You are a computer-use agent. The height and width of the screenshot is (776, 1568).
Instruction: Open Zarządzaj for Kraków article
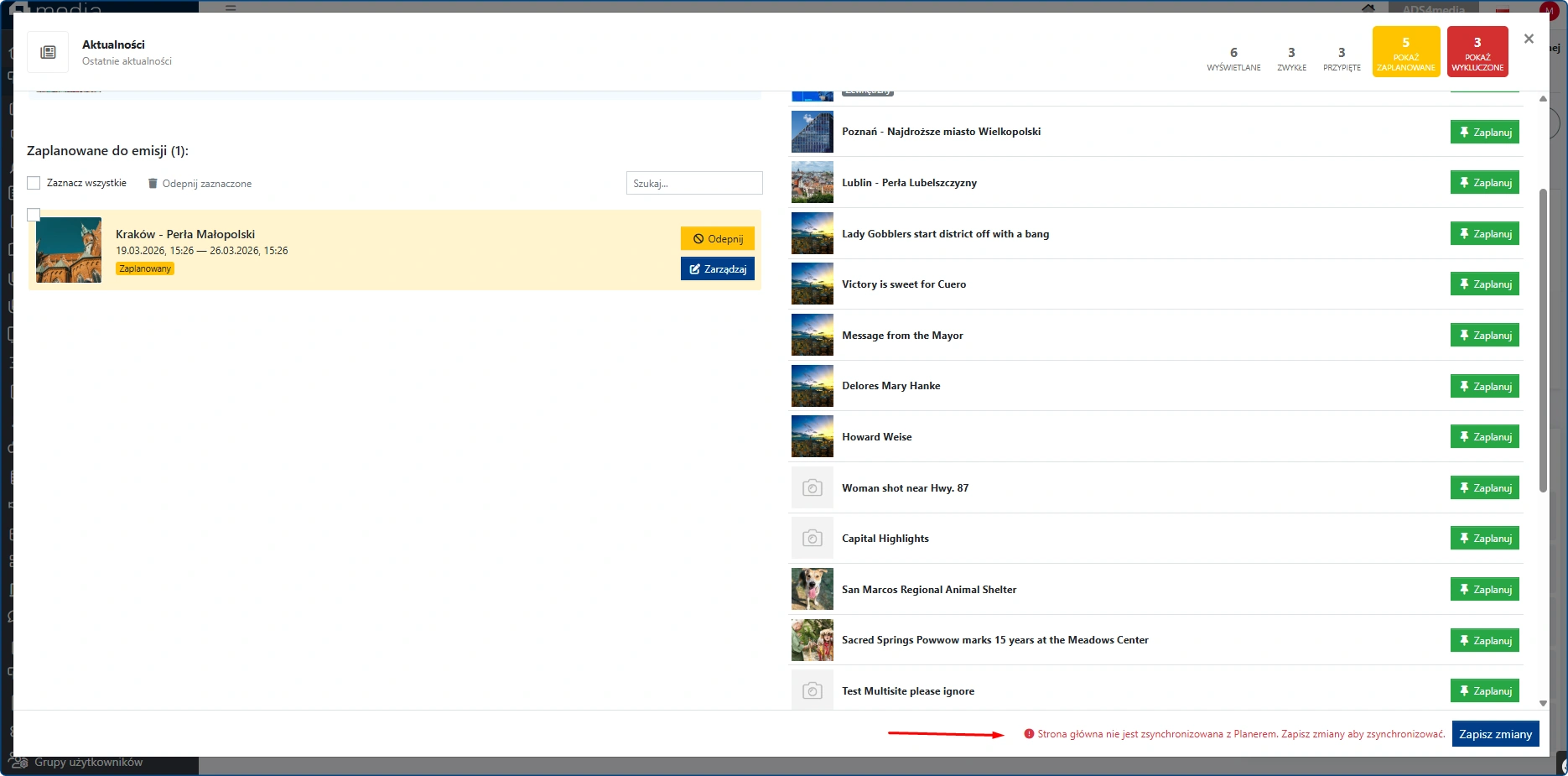point(718,269)
